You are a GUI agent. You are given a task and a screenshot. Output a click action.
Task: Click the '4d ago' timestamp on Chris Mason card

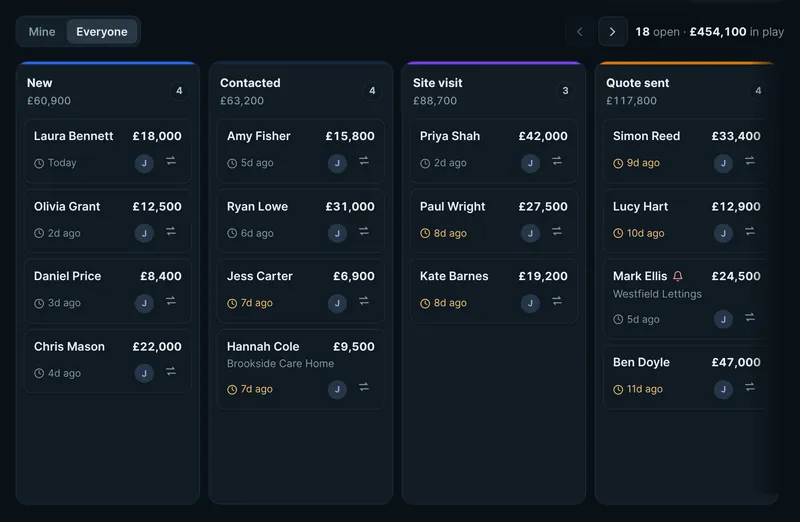point(57,373)
